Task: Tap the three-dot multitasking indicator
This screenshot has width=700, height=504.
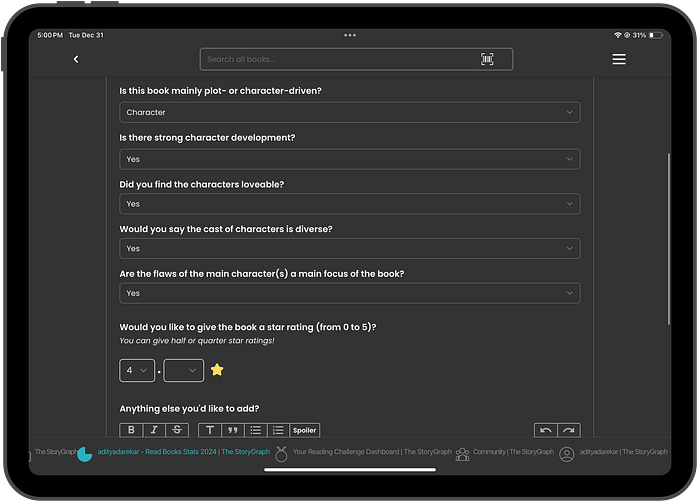Action: pyautogui.click(x=350, y=35)
